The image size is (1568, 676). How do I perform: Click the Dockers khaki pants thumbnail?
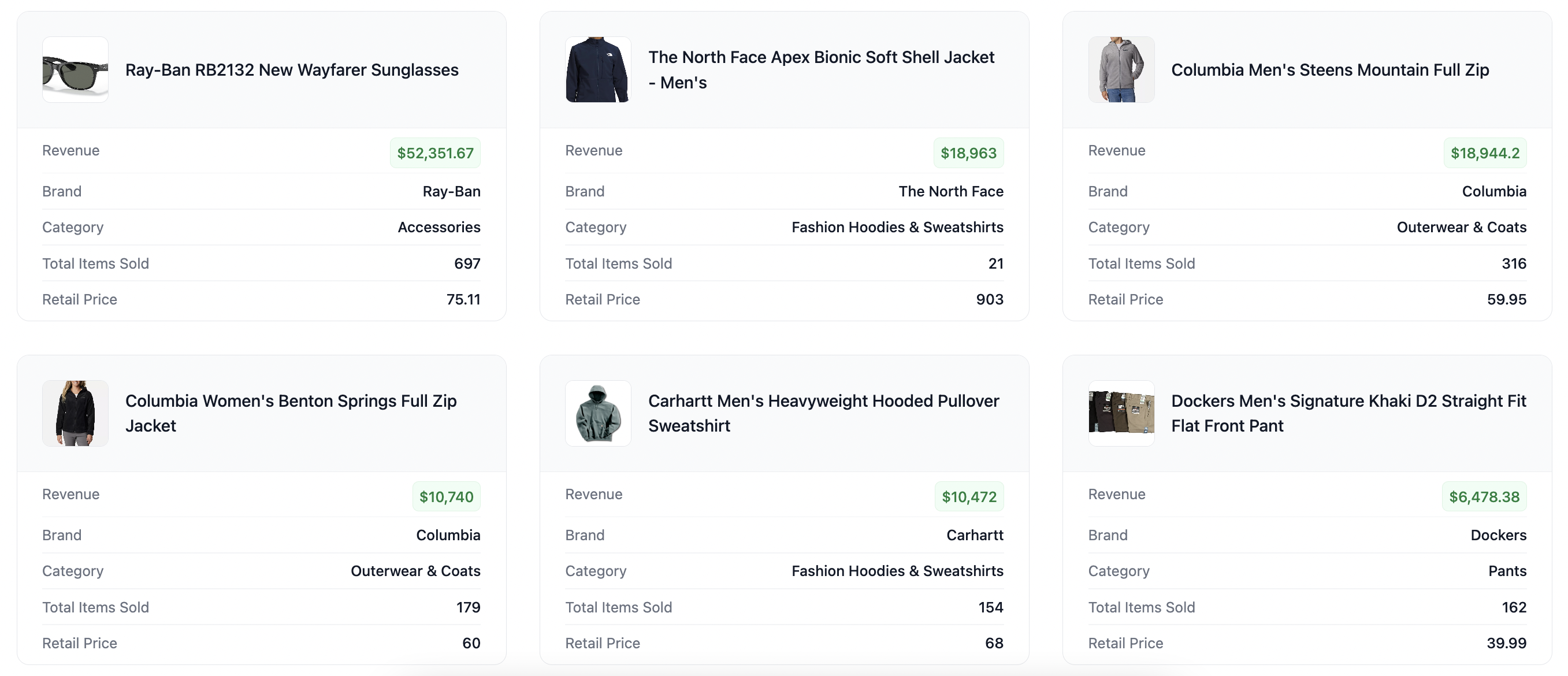pos(1121,414)
